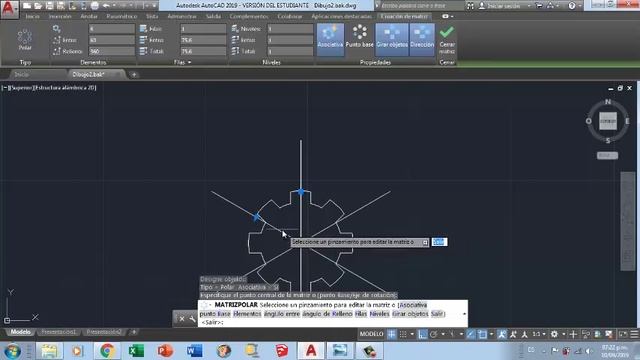This screenshot has height=360, width=640.
Task: Click the Filas count input field
Action: (x=203, y=29)
